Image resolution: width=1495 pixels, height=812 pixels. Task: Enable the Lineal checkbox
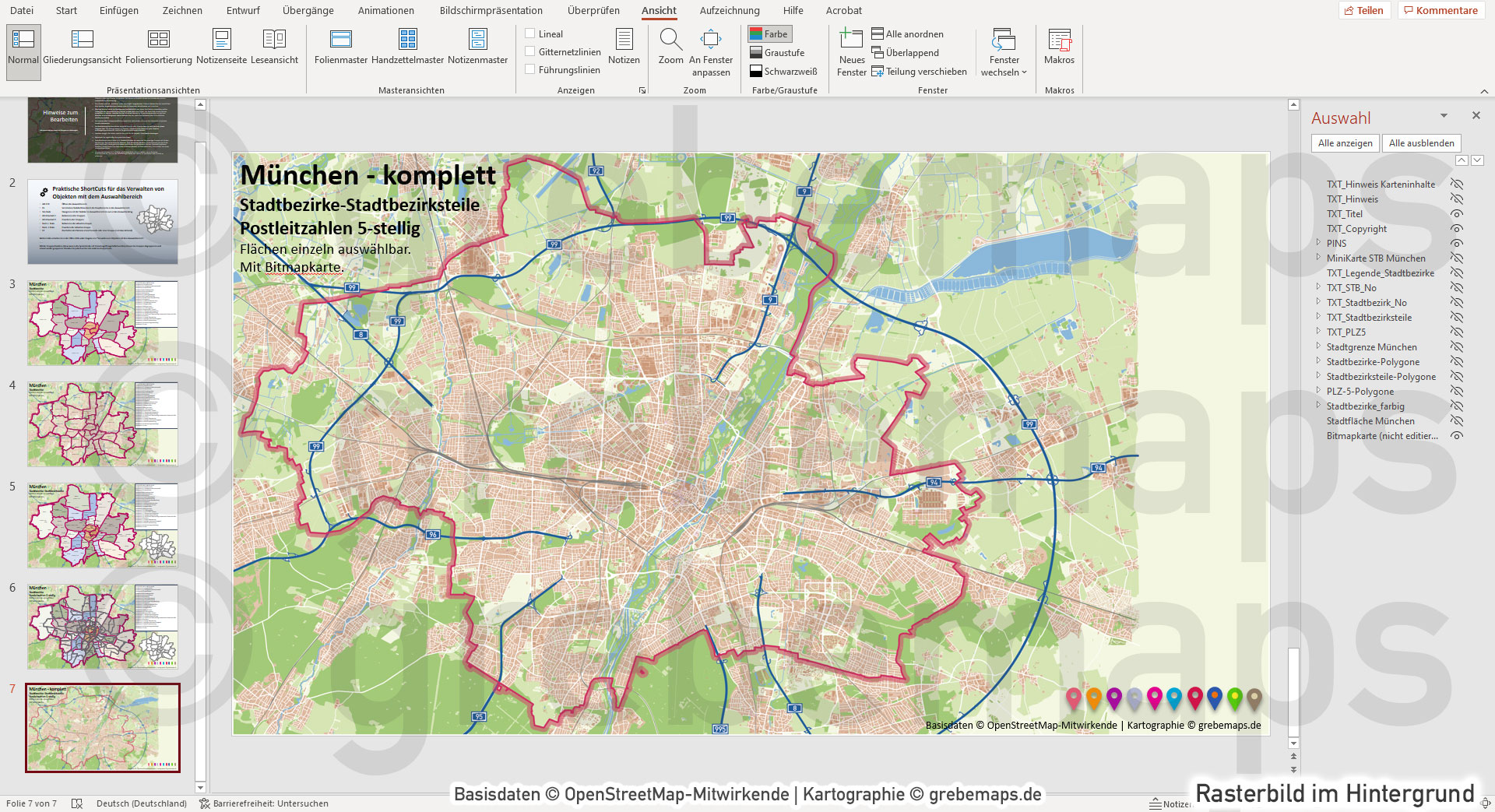coord(530,33)
